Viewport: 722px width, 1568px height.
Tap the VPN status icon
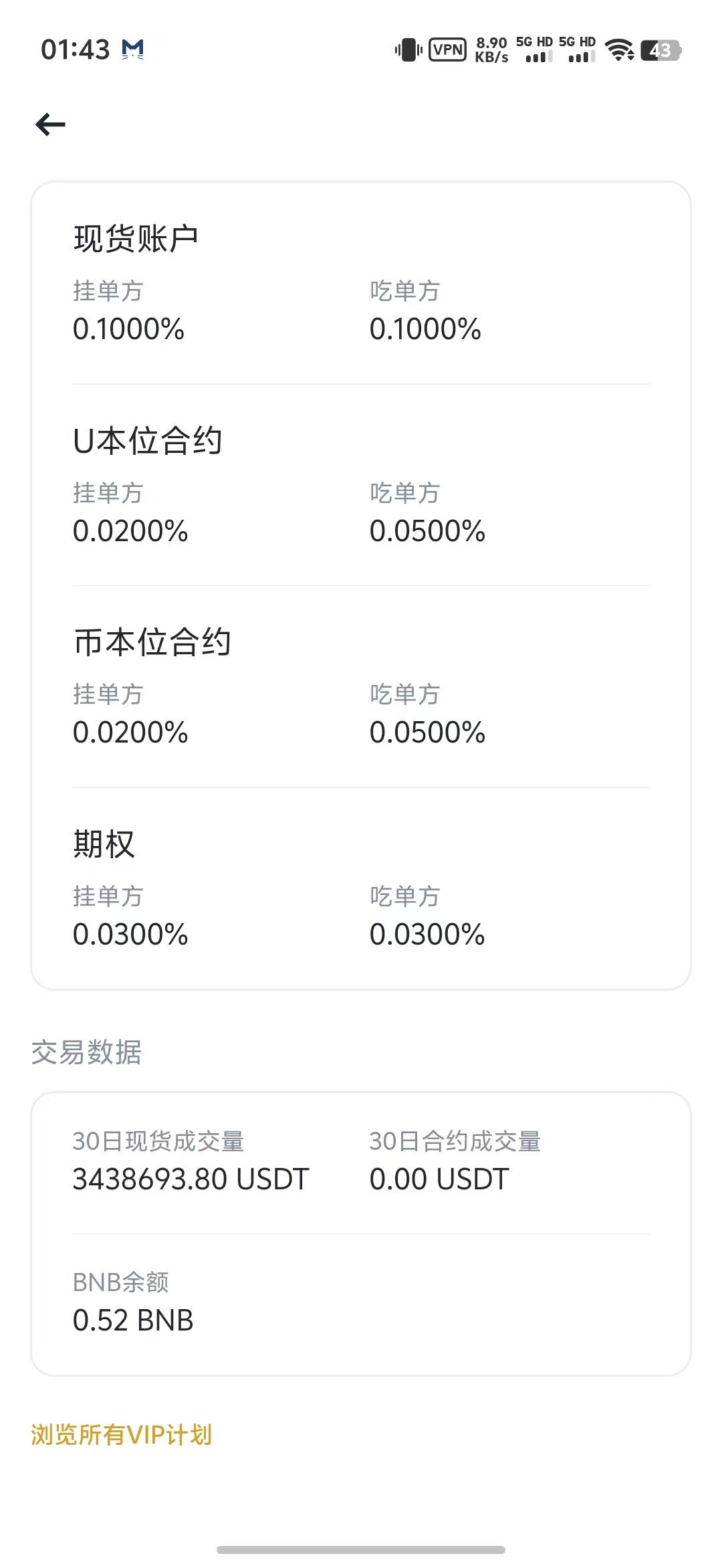[447, 50]
